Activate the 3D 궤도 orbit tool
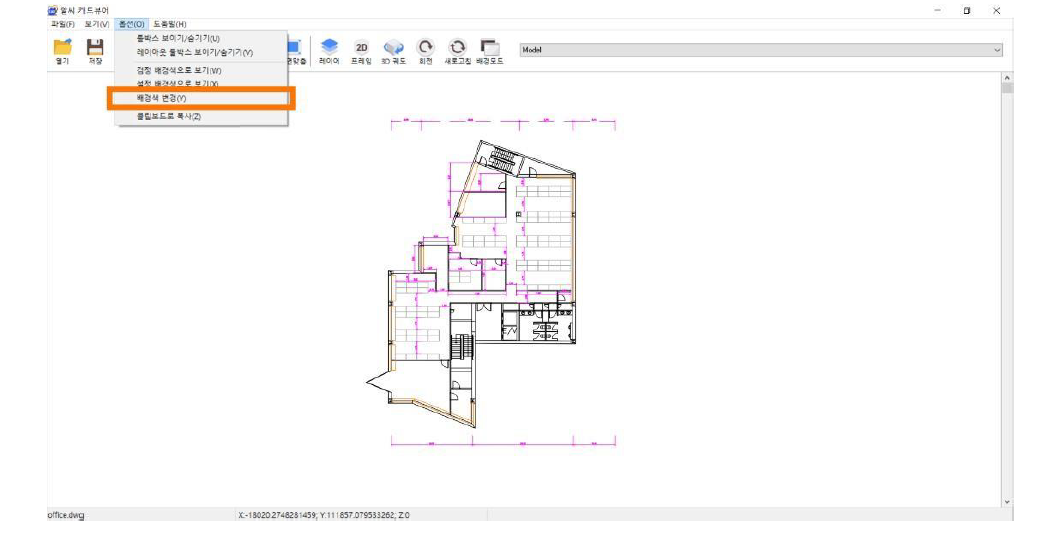 click(x=393, y=50)
